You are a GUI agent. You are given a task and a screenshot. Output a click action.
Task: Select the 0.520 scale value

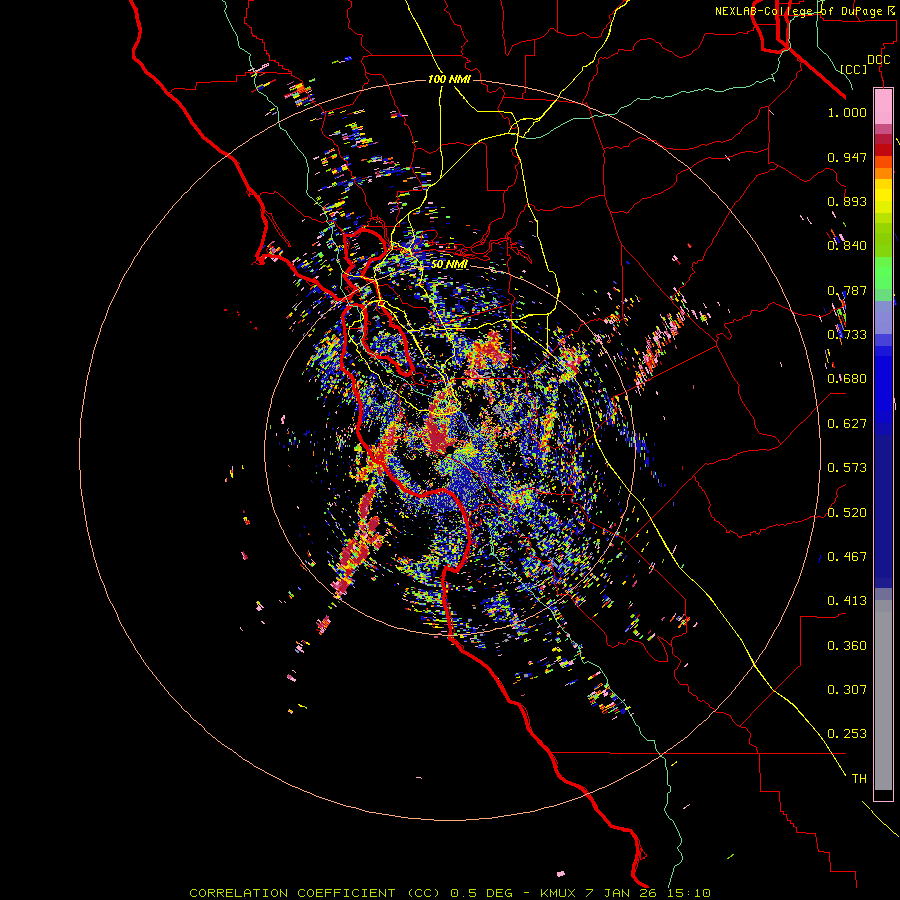(847, 513)
